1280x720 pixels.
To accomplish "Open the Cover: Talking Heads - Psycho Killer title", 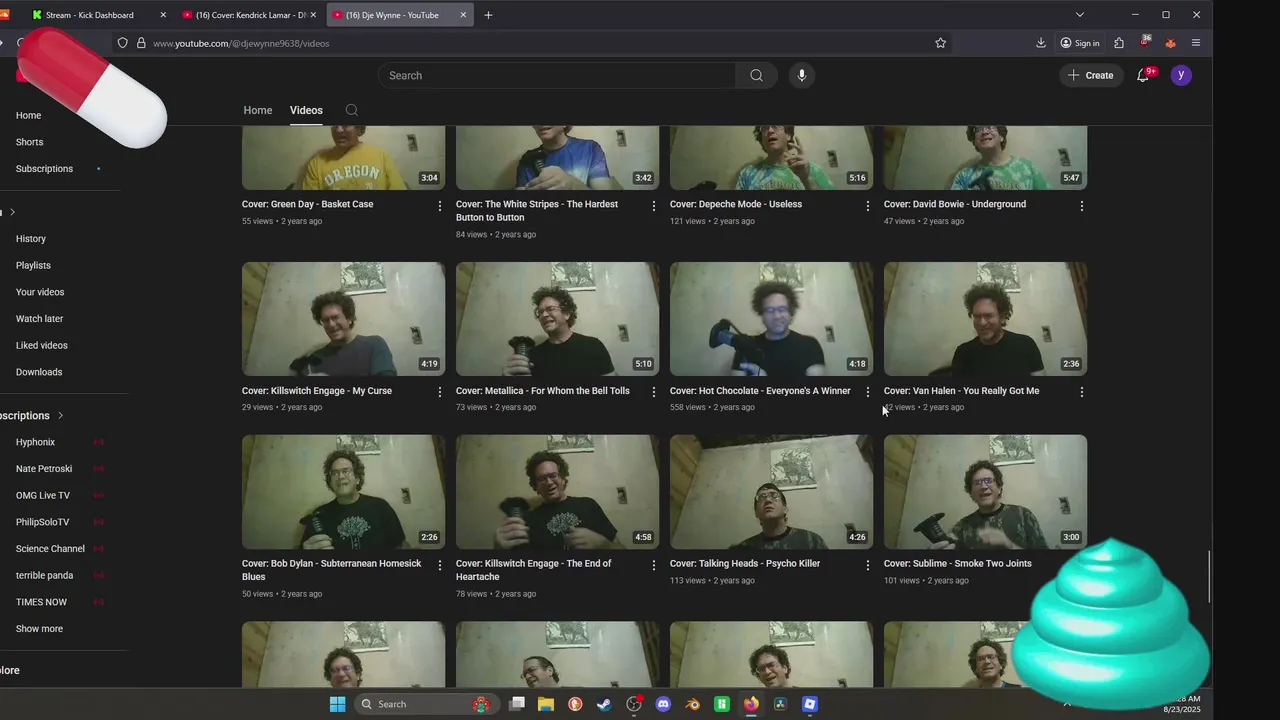I will [x=745, y=564].
